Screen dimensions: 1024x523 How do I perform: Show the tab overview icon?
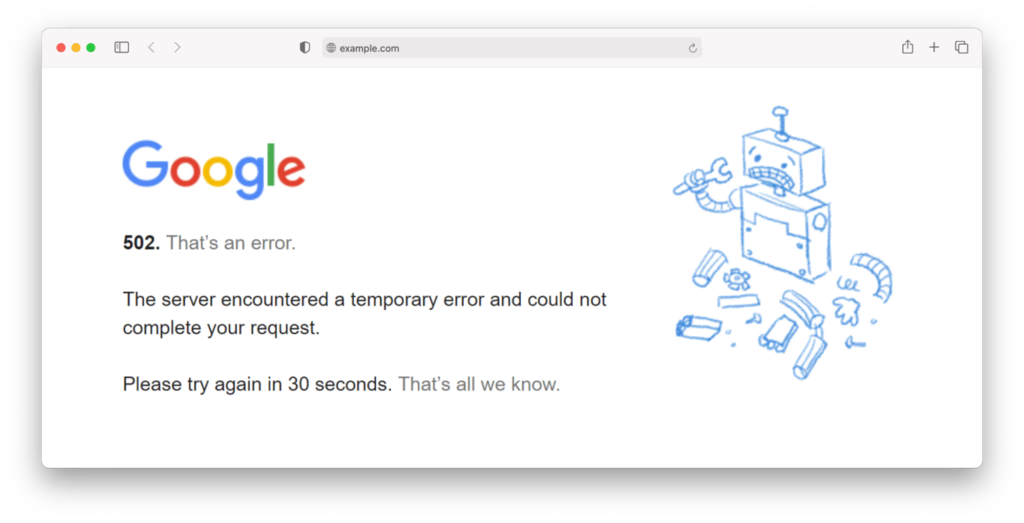pos(961,47)
